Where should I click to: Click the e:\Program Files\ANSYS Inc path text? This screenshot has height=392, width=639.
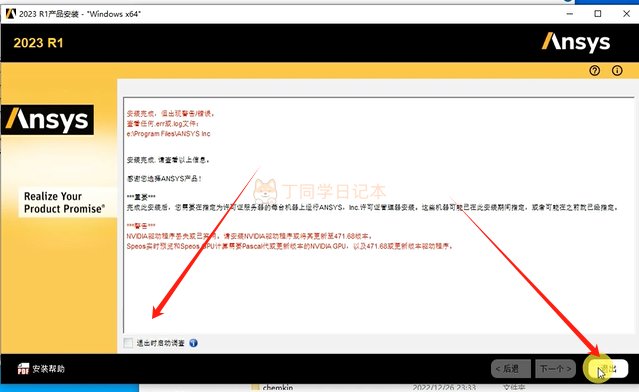[x=168, y=134]
